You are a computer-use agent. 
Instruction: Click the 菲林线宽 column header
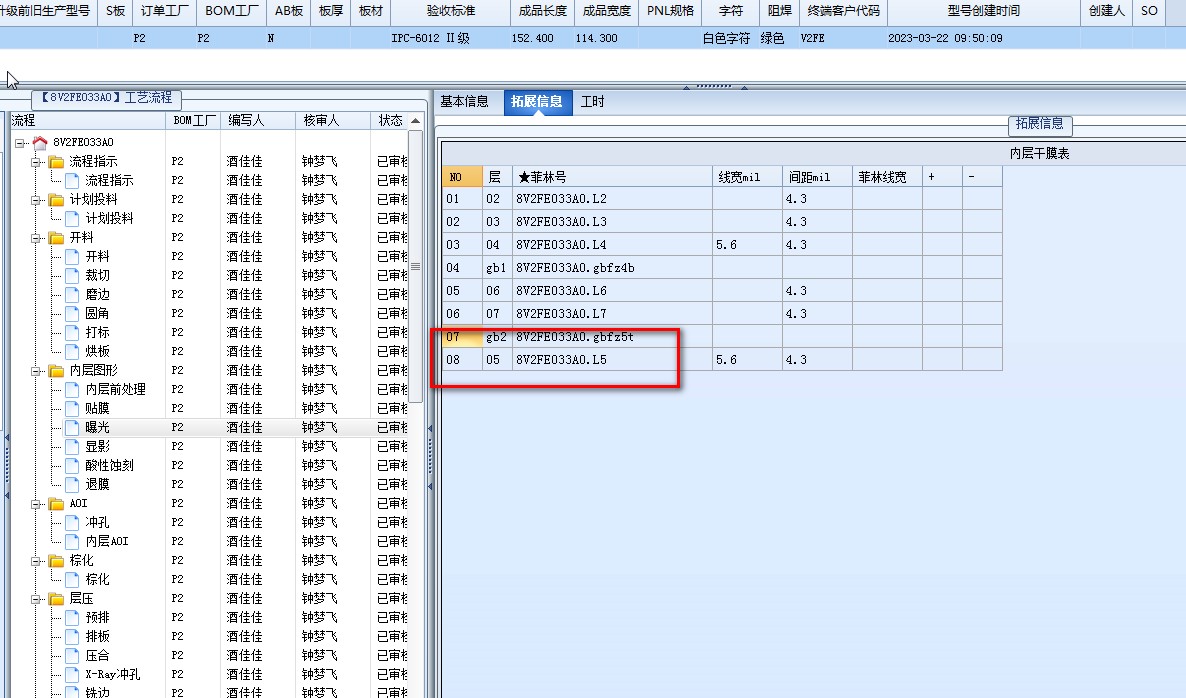pos(887,177)
